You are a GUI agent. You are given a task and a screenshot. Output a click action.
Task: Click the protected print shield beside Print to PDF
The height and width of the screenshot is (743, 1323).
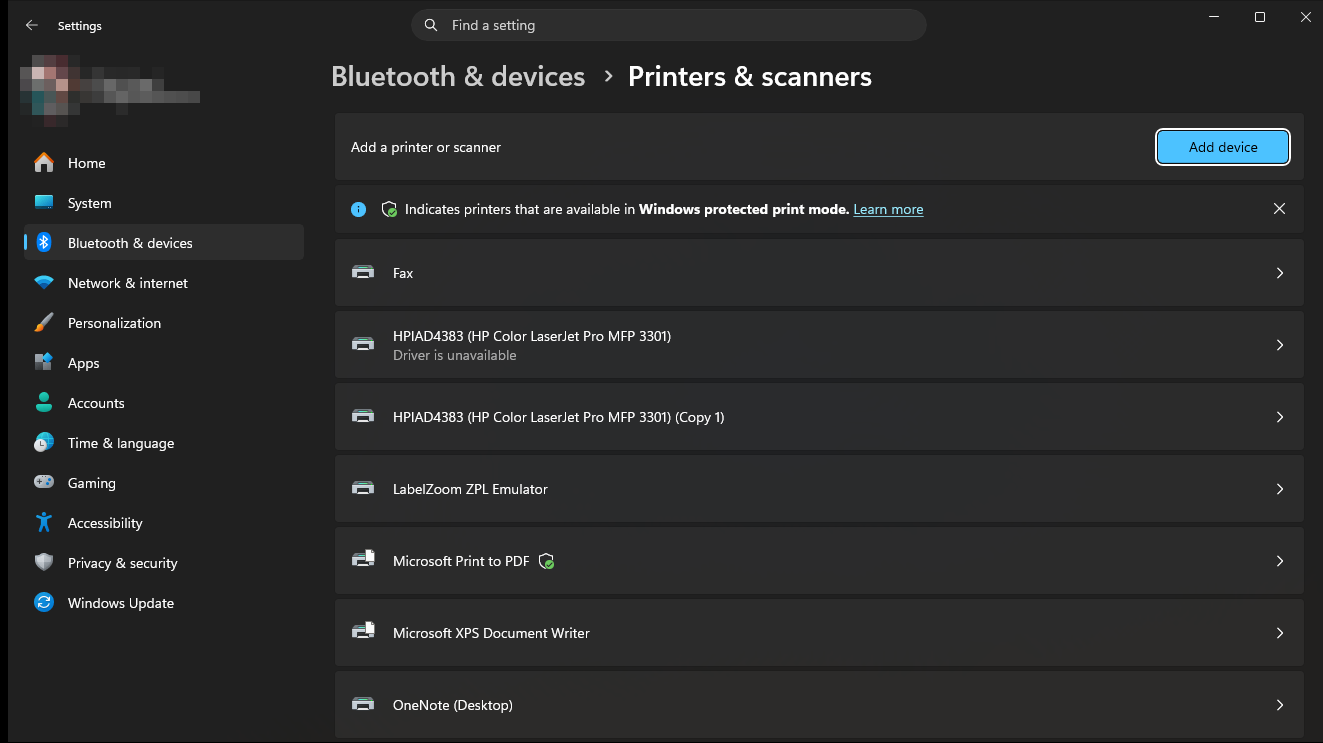click(x=546, y=562)
